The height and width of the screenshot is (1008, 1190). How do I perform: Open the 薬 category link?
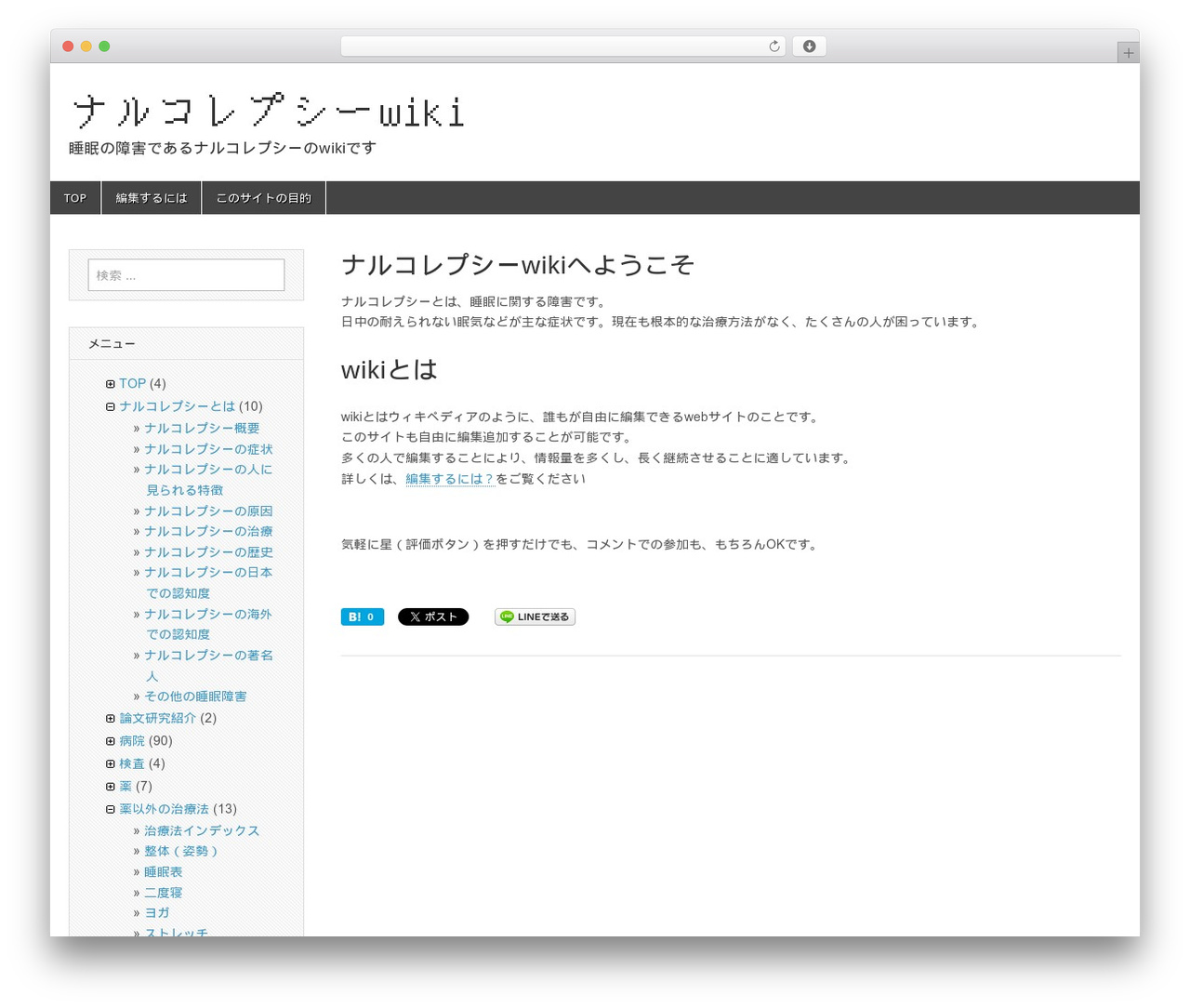(x=126, y=787)
